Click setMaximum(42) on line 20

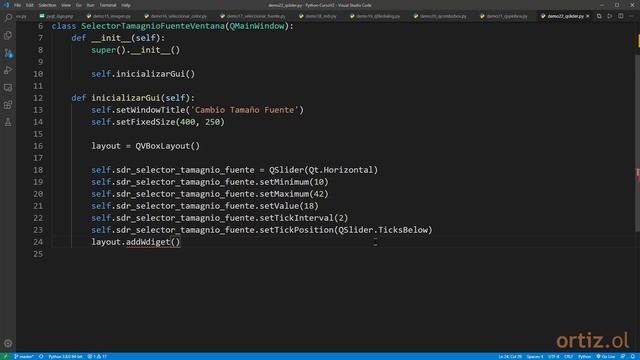click(294, 194)
